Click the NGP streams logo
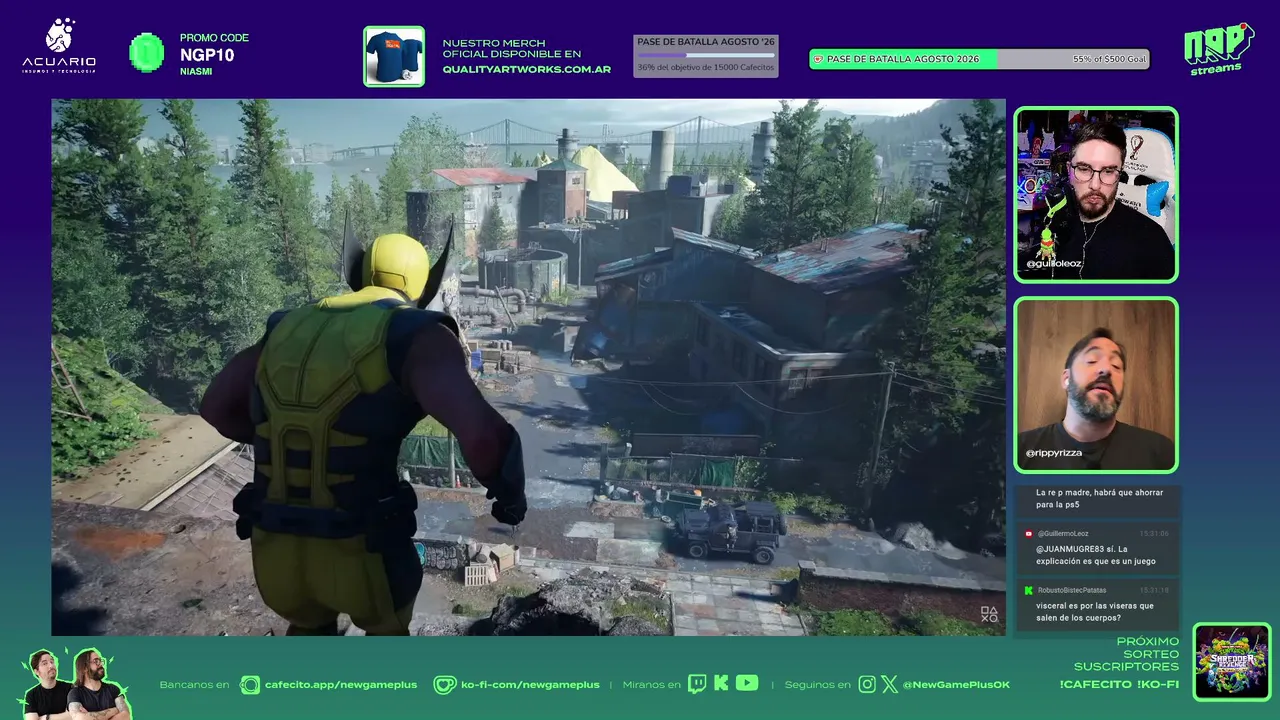Screen dimensions: 1280x720 [1218, 49]
